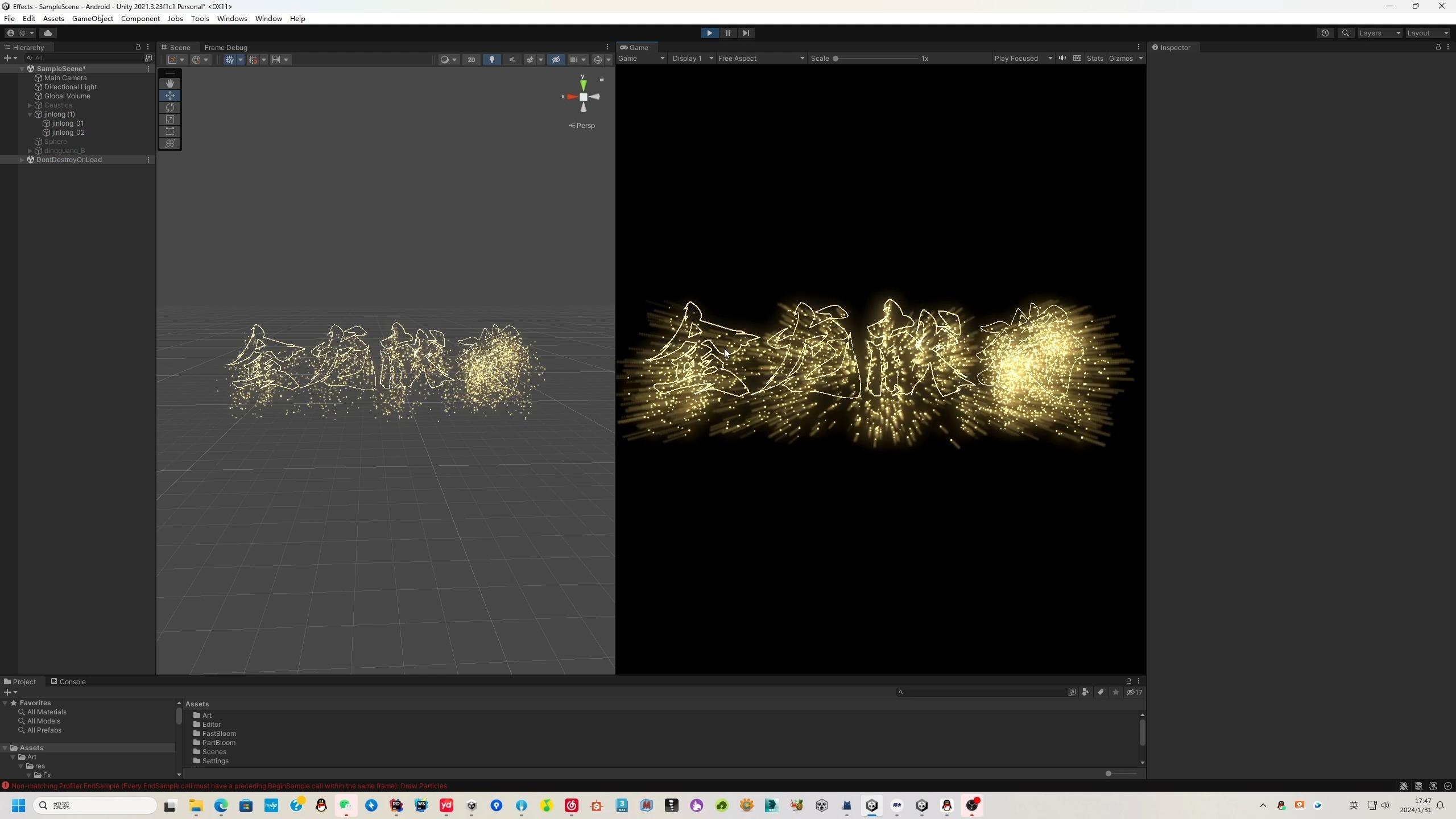Expand the DontDestroyOnLoad scene

pyautogui.click(x=22, y=160)
